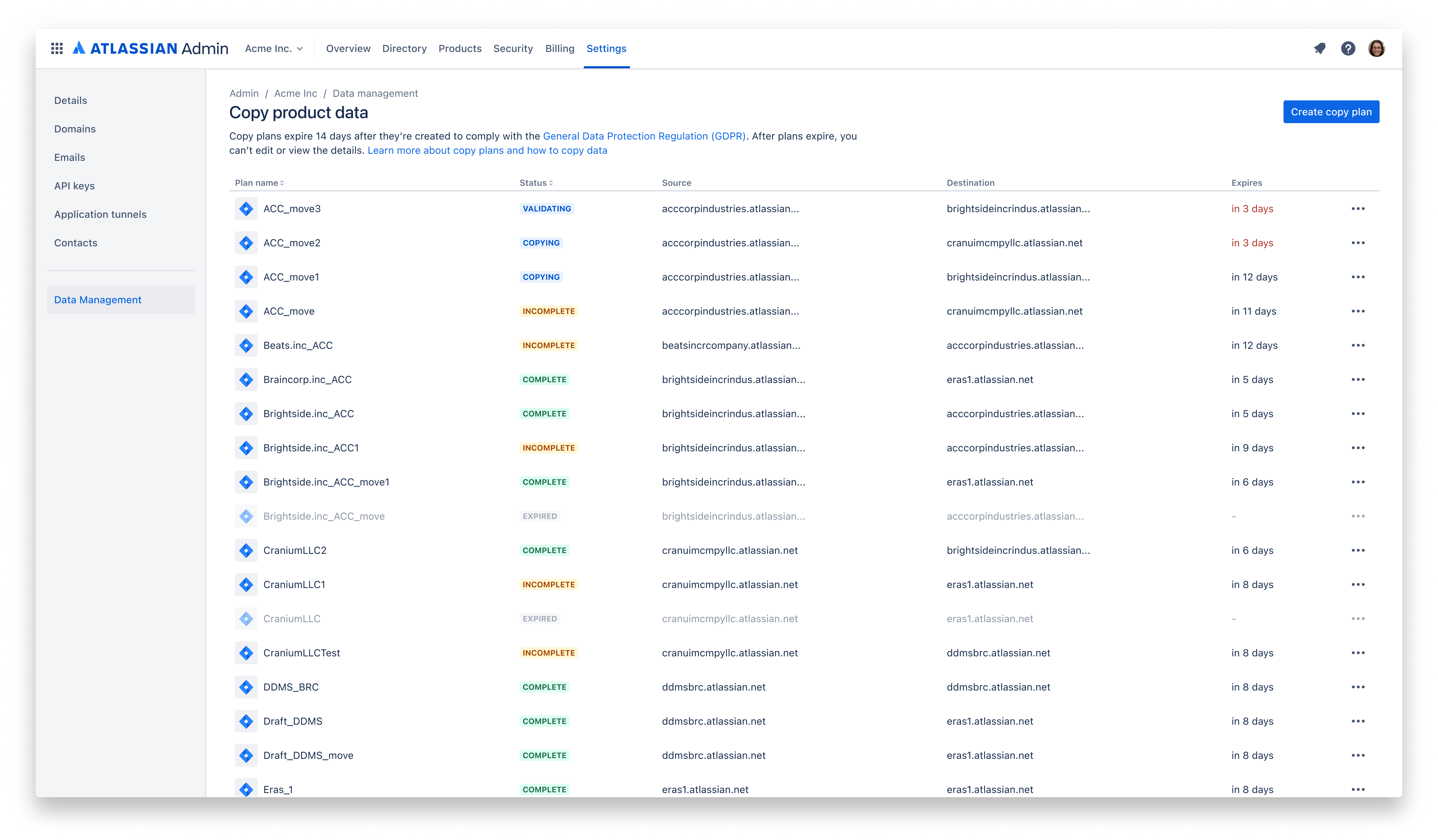Image resolution: width=1438 pixels, height=840 pixels.
Task: Select Data Management in the sidebar
Action: click(121, 300)
